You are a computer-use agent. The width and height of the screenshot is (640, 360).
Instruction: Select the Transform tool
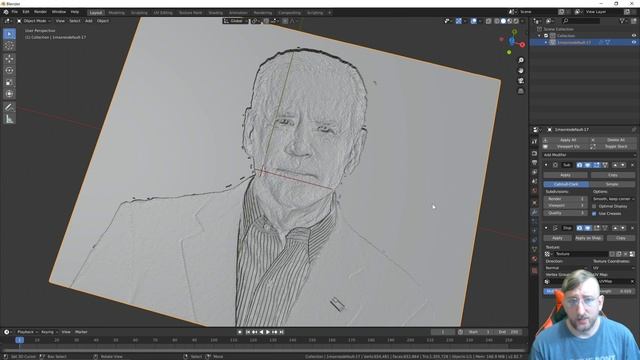click(x=9, y=94)
